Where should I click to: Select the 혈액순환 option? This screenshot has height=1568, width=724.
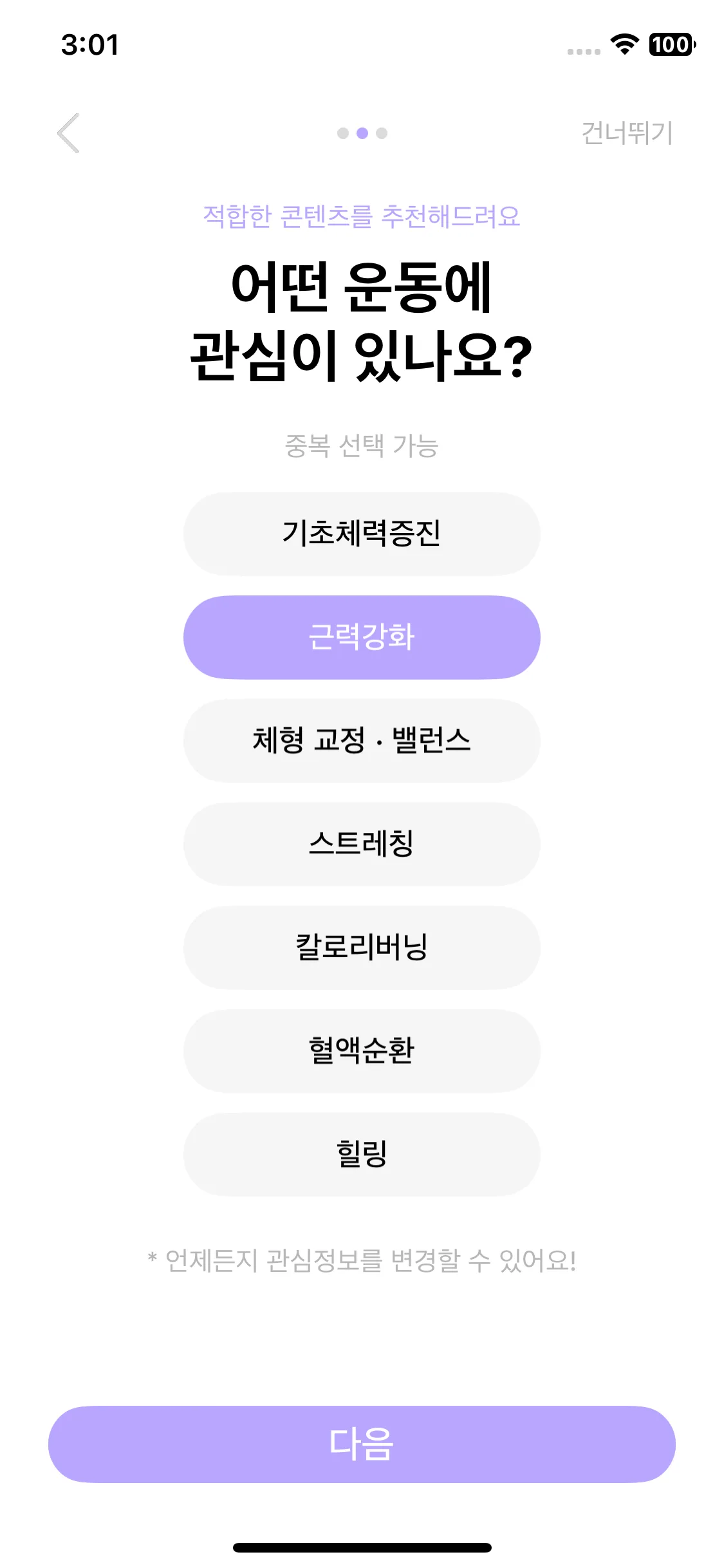tap(362, 1051)
